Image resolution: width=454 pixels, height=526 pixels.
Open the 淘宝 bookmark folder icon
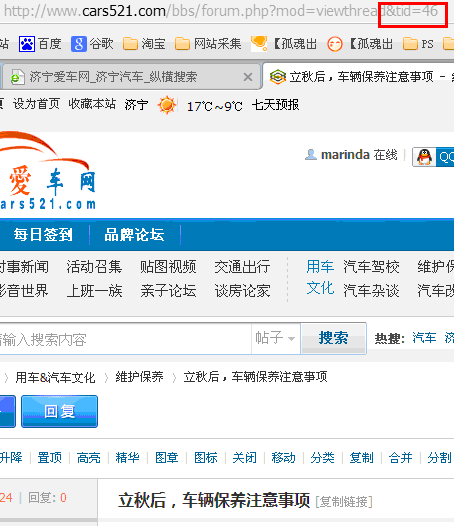[x=130, y=44]
